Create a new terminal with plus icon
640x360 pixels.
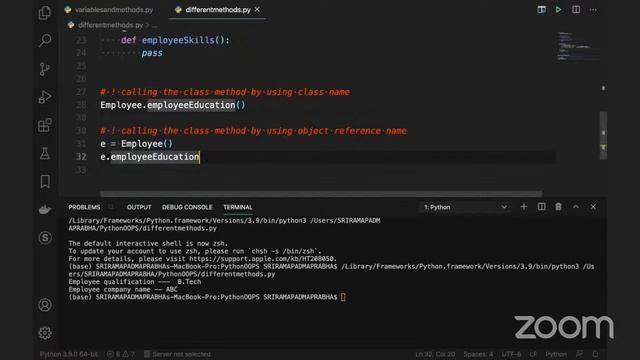point(524,207)
